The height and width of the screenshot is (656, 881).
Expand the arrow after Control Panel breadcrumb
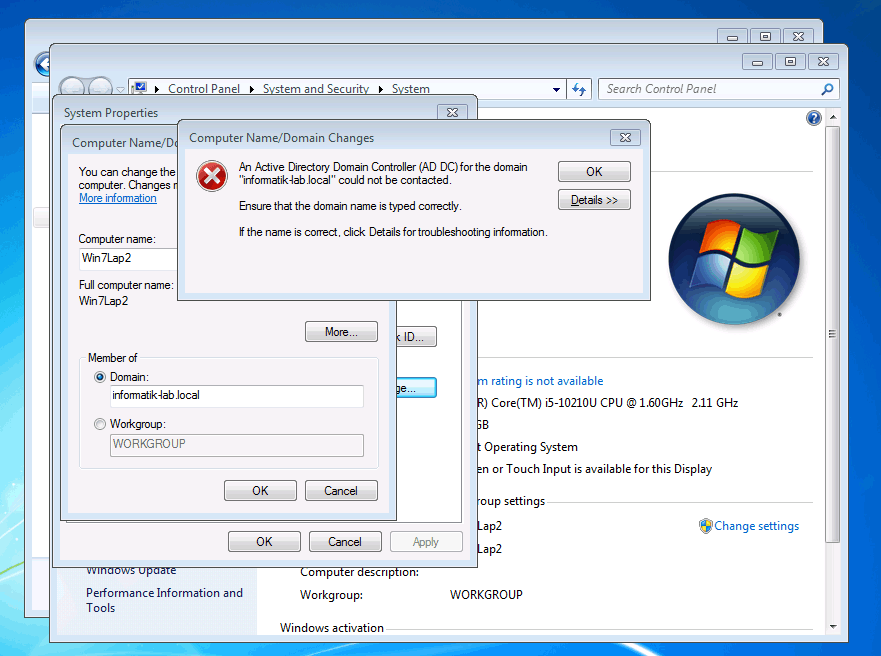[251, 89]
